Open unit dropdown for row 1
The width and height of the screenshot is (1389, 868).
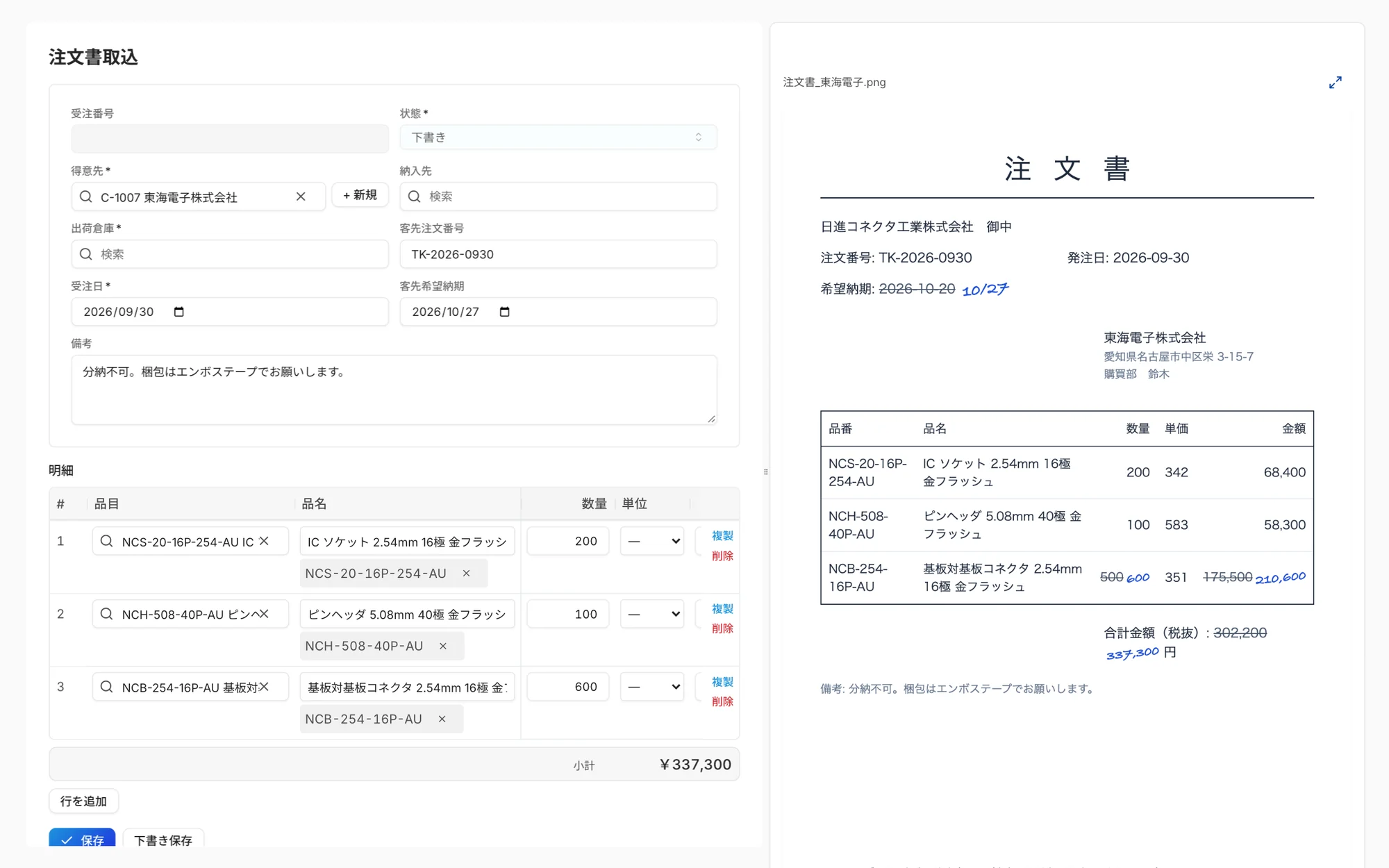click(x=652, y=541)
